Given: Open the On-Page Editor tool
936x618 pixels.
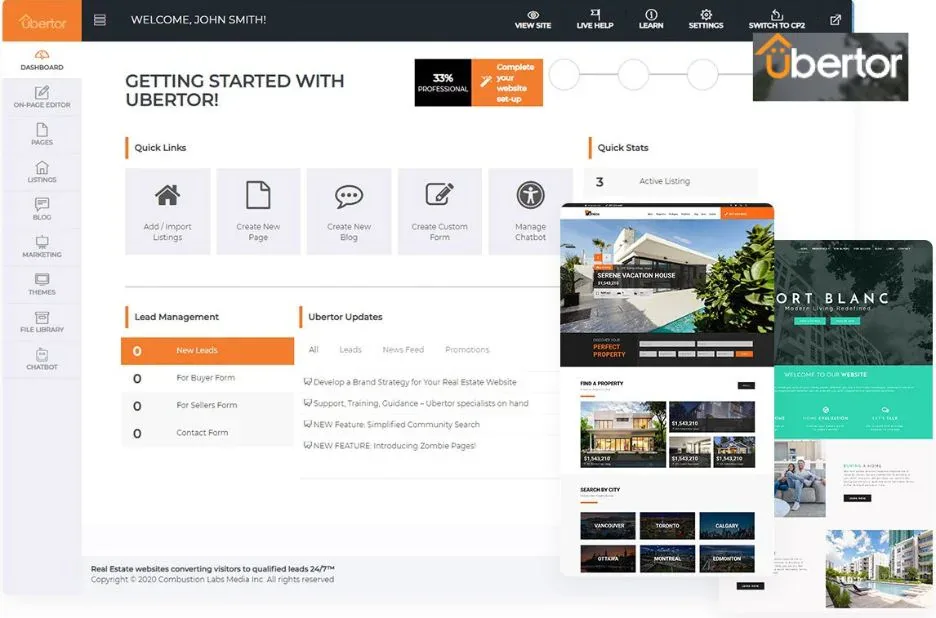Looking at the screenshot, I should click(x=41, y=96).
